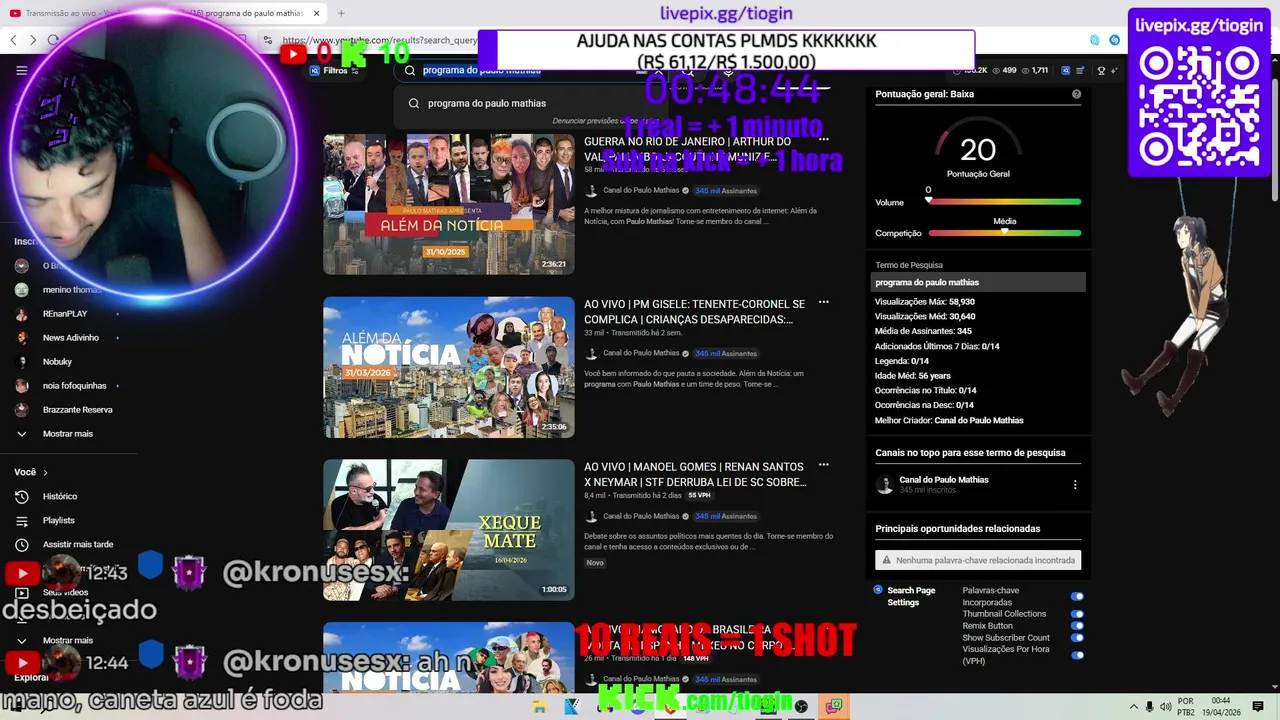Go forward using browser forward arrow
The width and height of the screenshot is (1280, 720).
point(33,40)
